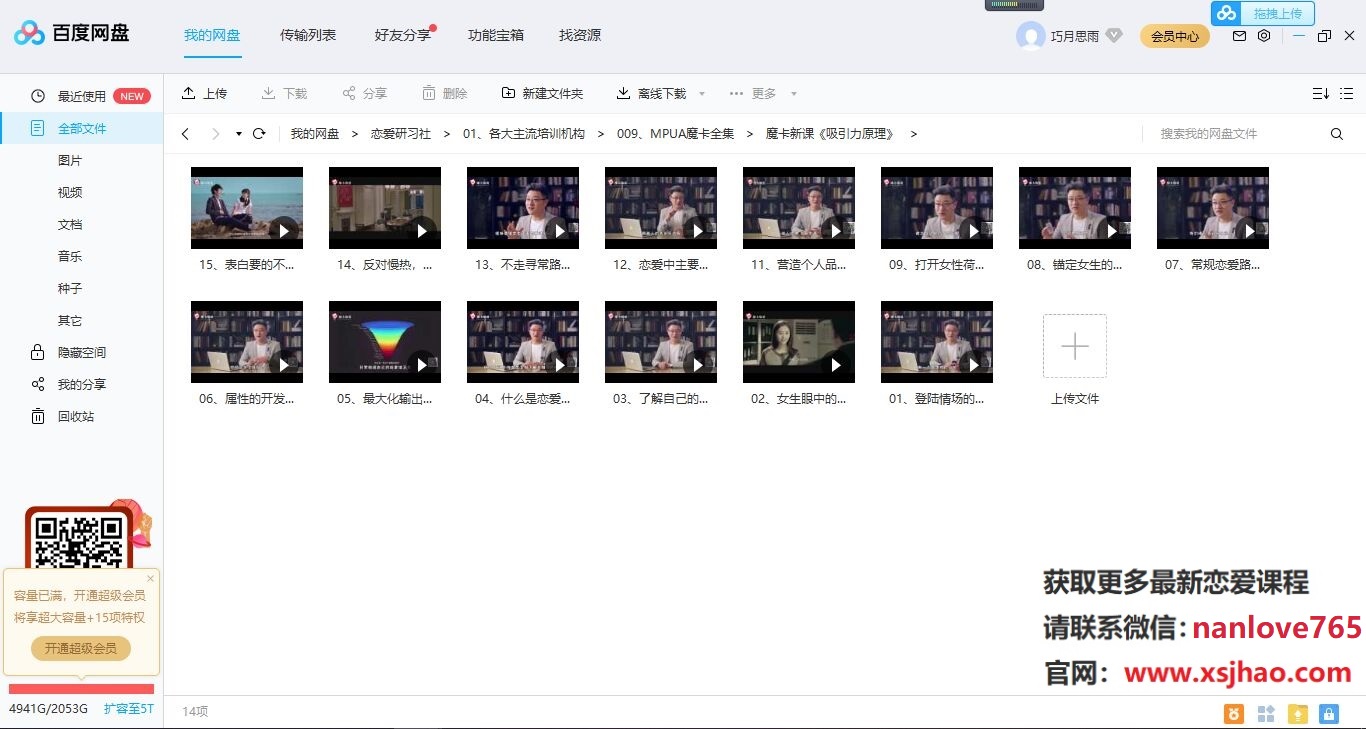
Task: Expand the 更多 dropdown arrow
Action: pyautogui.click(x=794, y=94)
